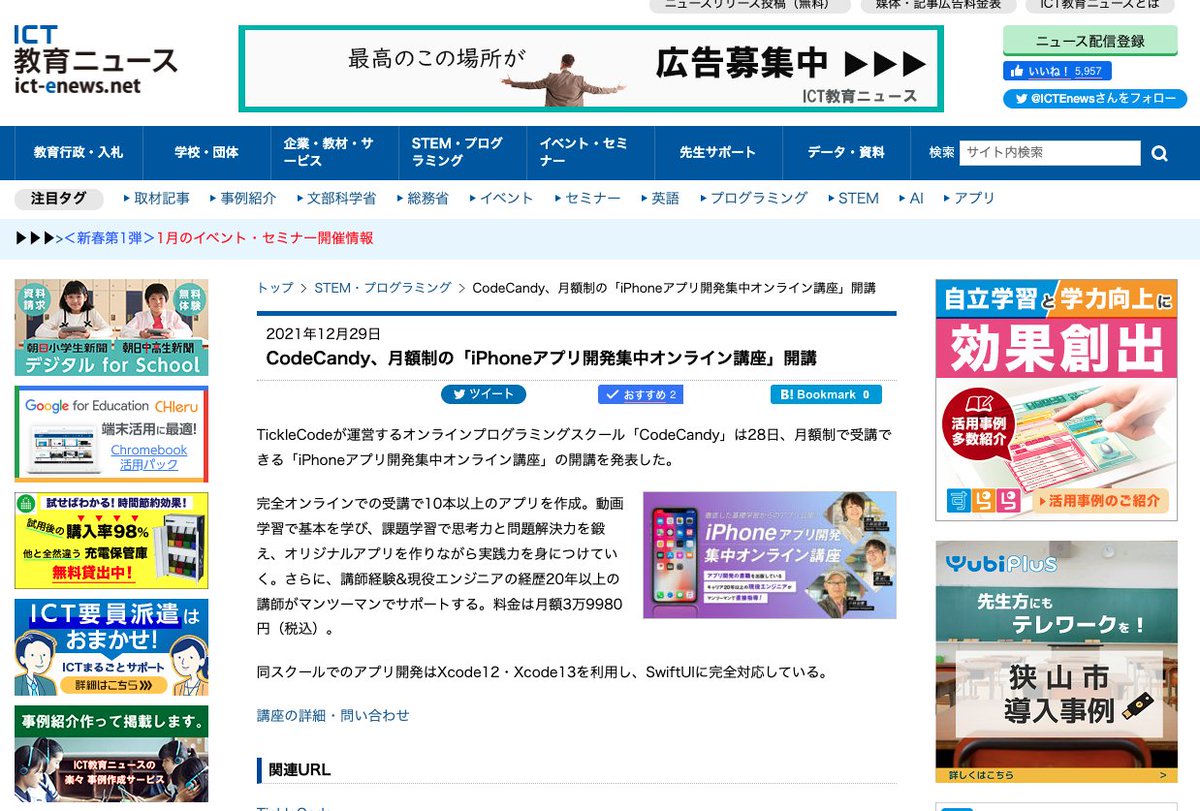Click the サイト内検索 search input field

point(1050,153)
